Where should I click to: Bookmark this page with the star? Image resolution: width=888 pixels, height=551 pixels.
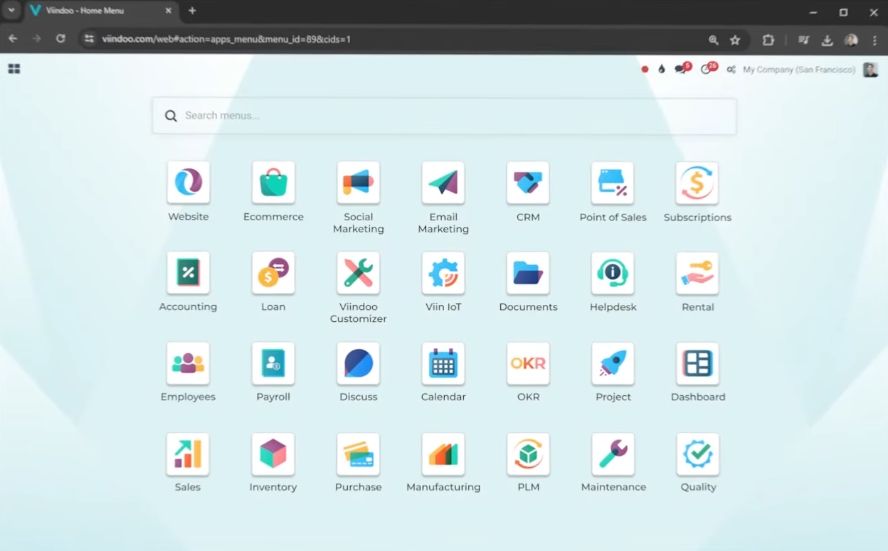pyautogui.click(x=735, y=40)
